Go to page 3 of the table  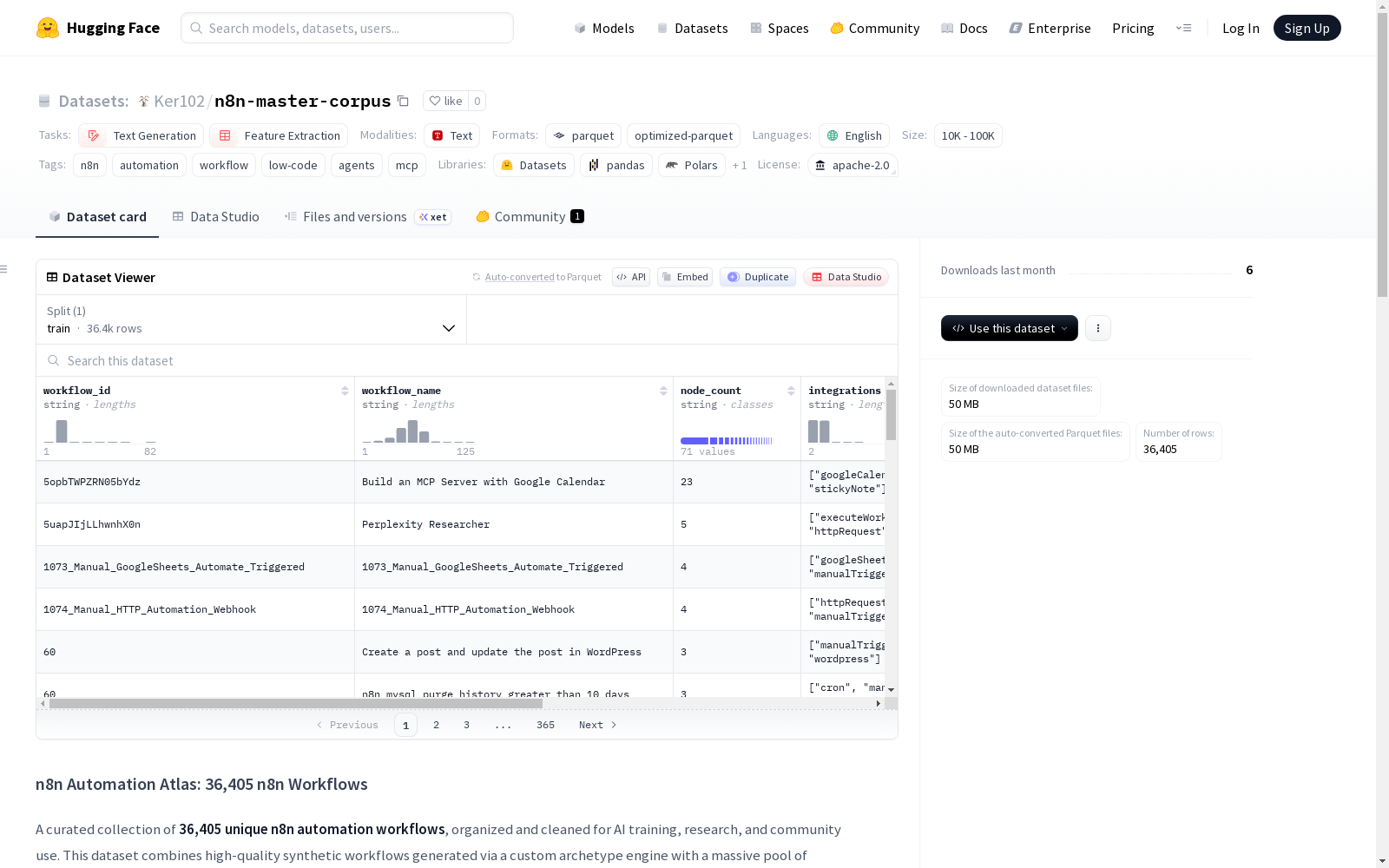pyautogui.click(x=466, y=725)
